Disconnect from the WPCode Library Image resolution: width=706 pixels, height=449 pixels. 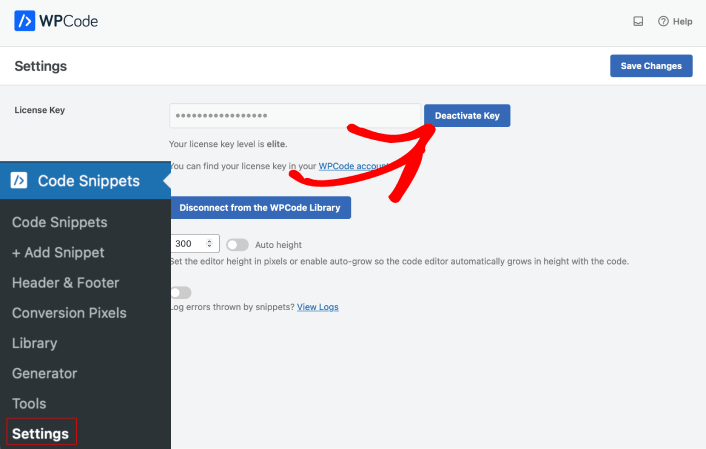[261, 208]
